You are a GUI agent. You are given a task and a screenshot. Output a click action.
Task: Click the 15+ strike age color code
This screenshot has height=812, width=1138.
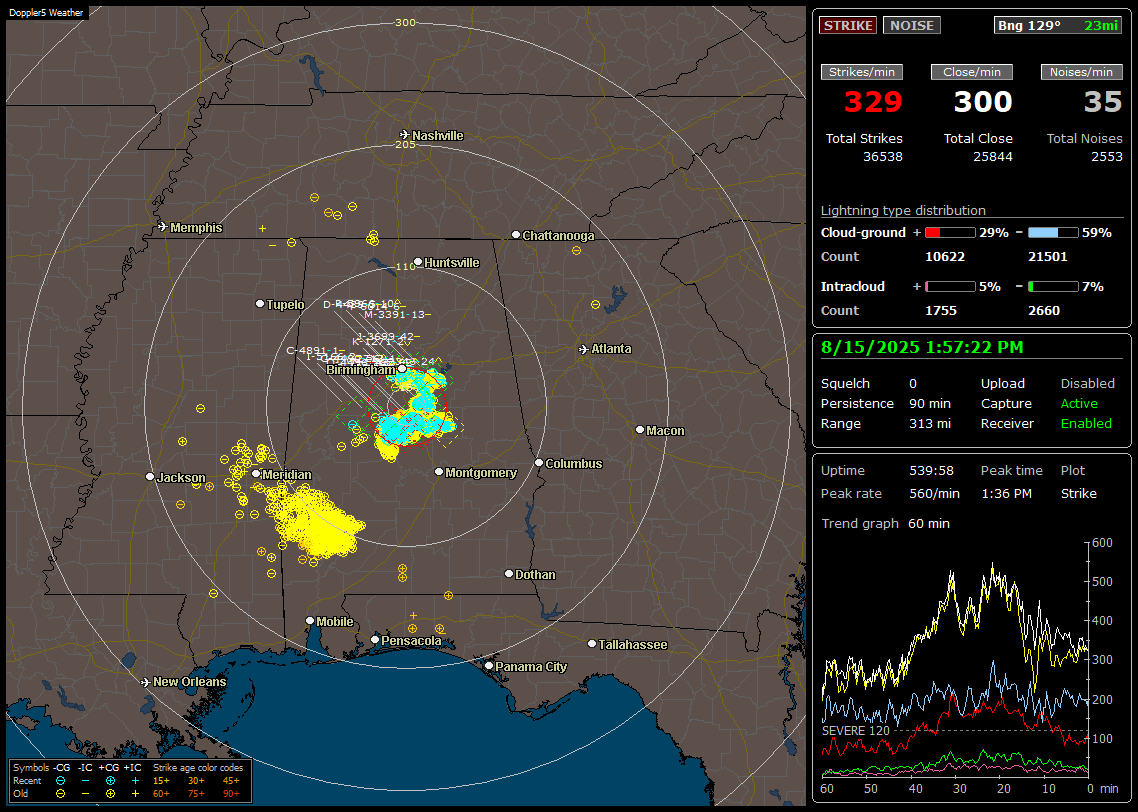[x=161, y=781]
